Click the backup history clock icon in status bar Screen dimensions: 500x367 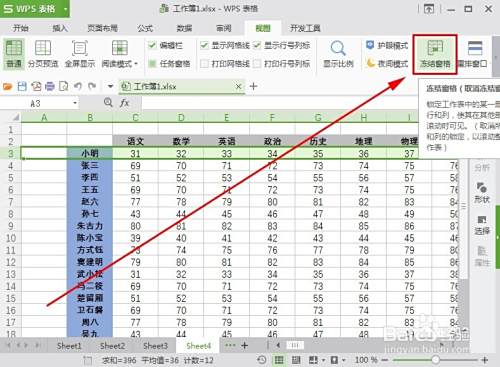pos(262,360)
